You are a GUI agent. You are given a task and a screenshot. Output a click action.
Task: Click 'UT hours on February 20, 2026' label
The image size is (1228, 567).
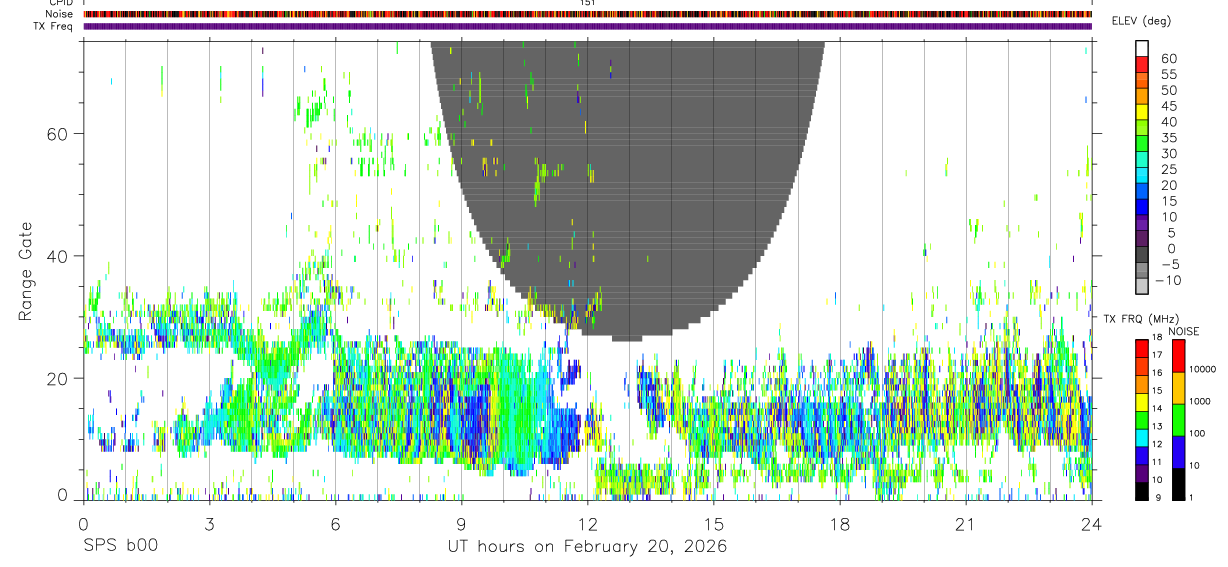click(587, 547)
